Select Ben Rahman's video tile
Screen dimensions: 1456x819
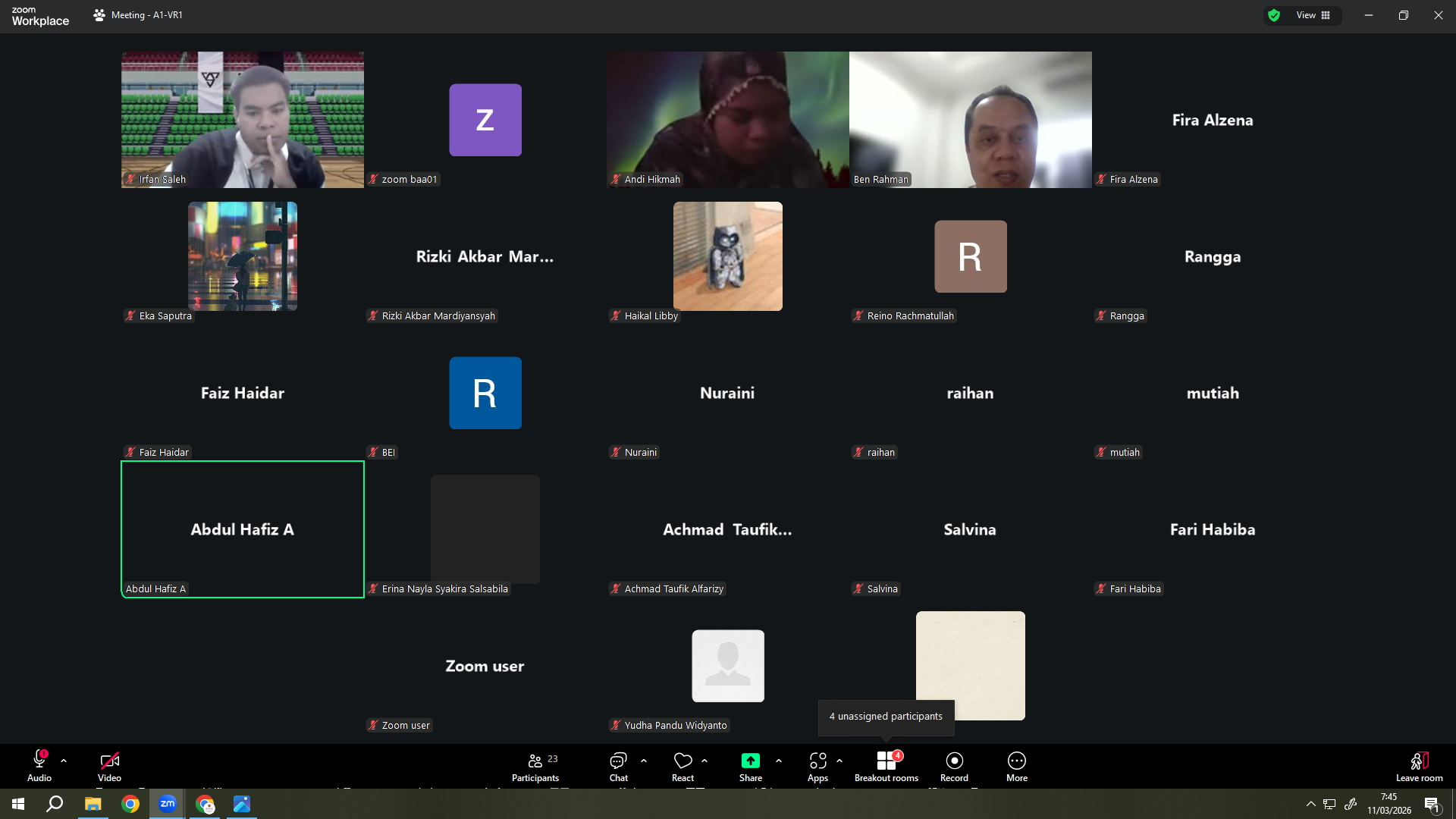point(971,120)
